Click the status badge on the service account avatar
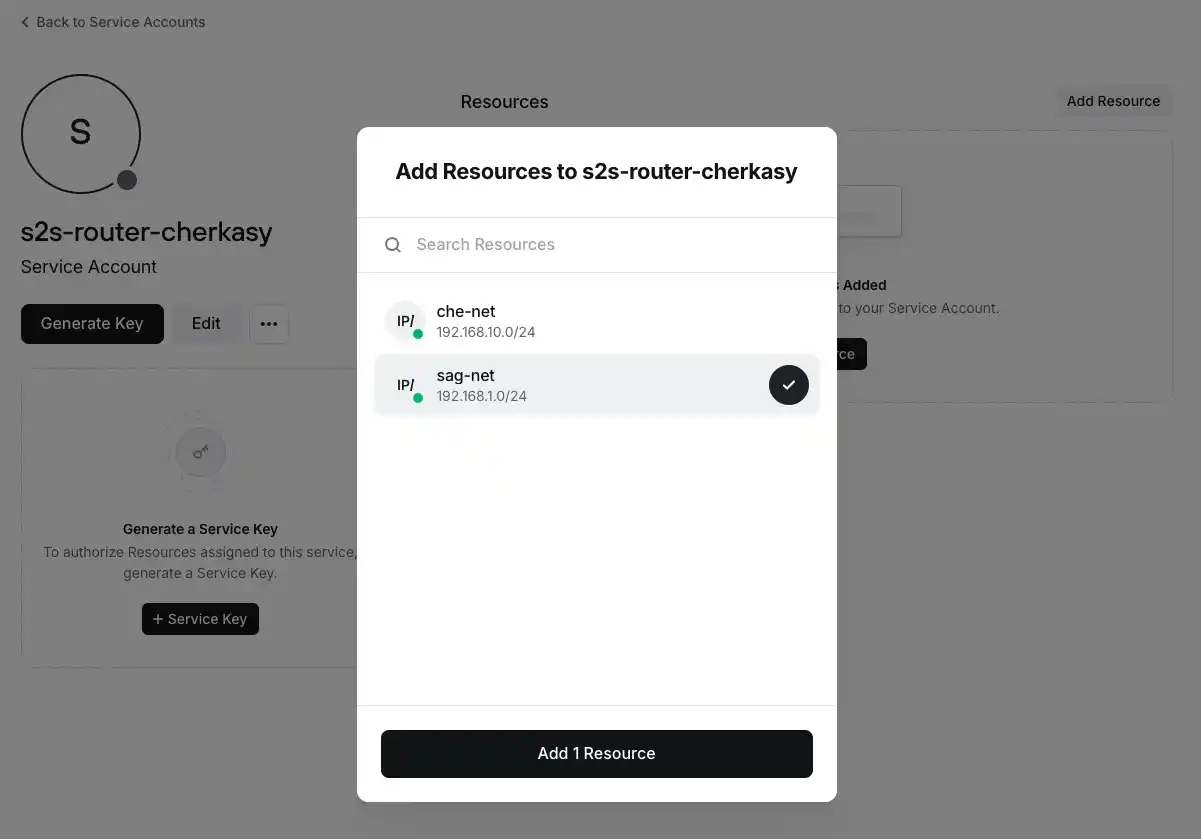1201x839 pixels. tap(126, 180)
